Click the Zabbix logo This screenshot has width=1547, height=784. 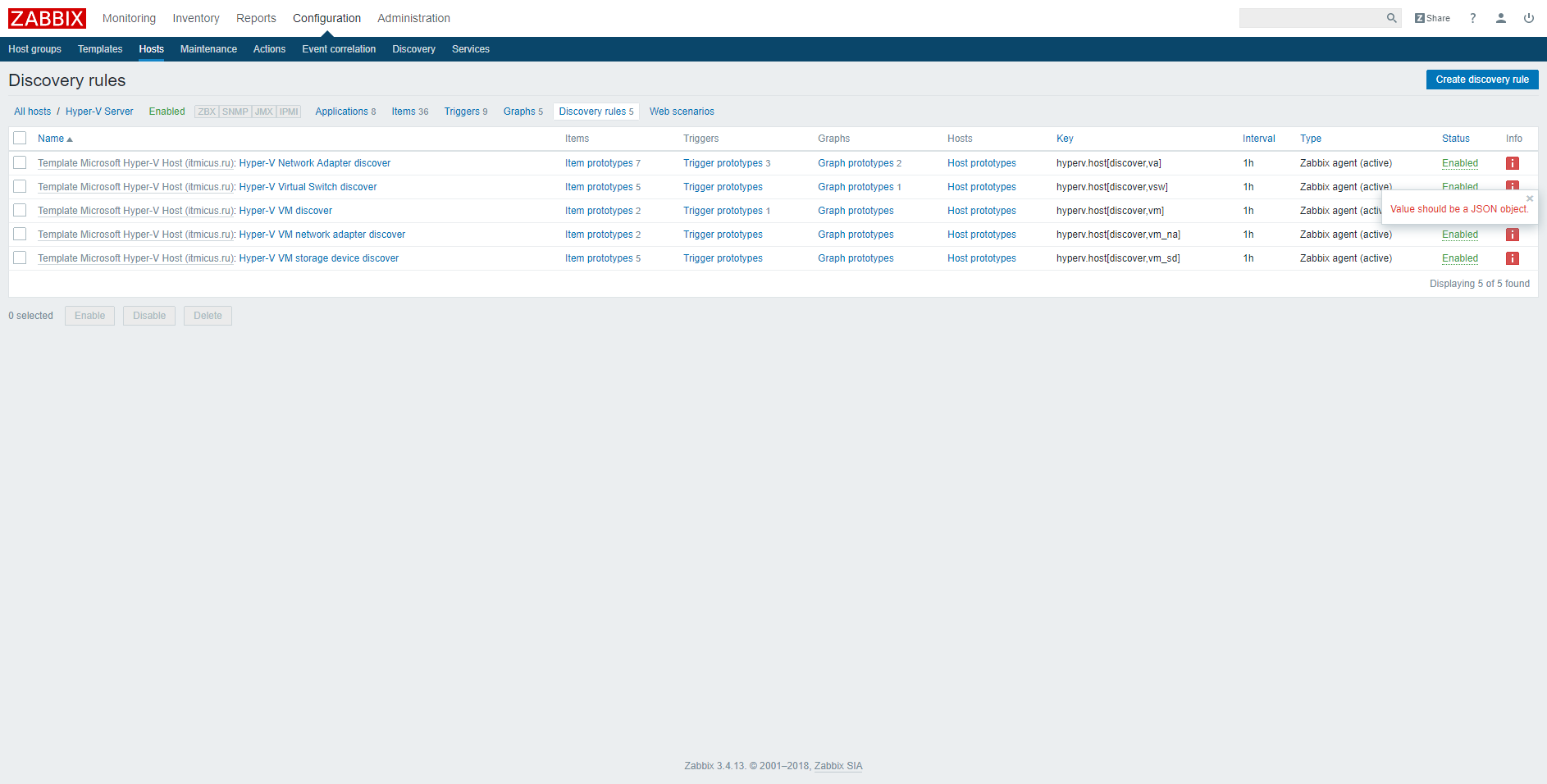click(46, 18)
